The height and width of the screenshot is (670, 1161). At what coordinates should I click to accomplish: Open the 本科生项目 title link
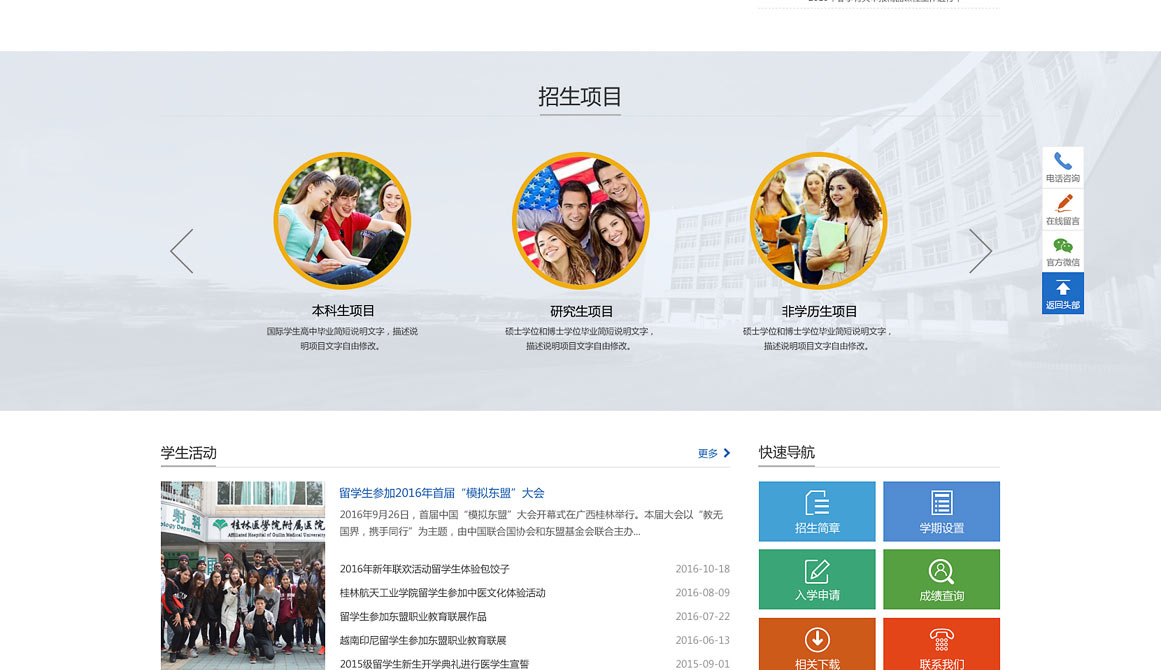[x=343, y=311]
